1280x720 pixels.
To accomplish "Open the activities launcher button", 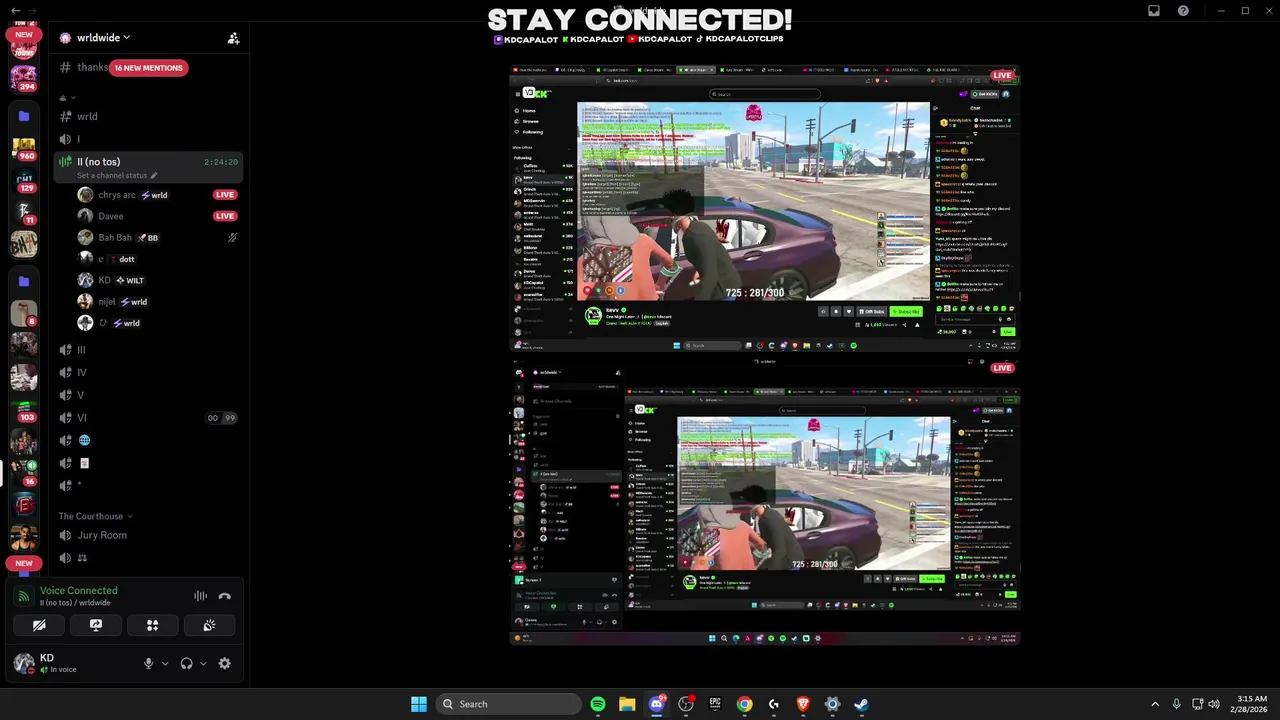I will [153, 625].
